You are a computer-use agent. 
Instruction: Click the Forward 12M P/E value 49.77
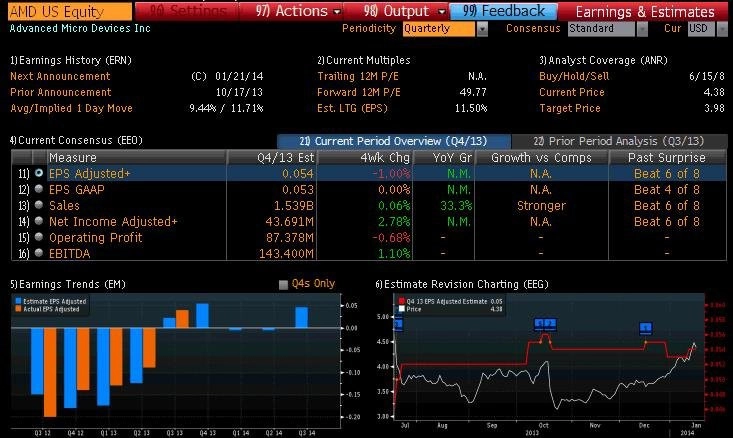pyautogui.click(x=473, y=92)
